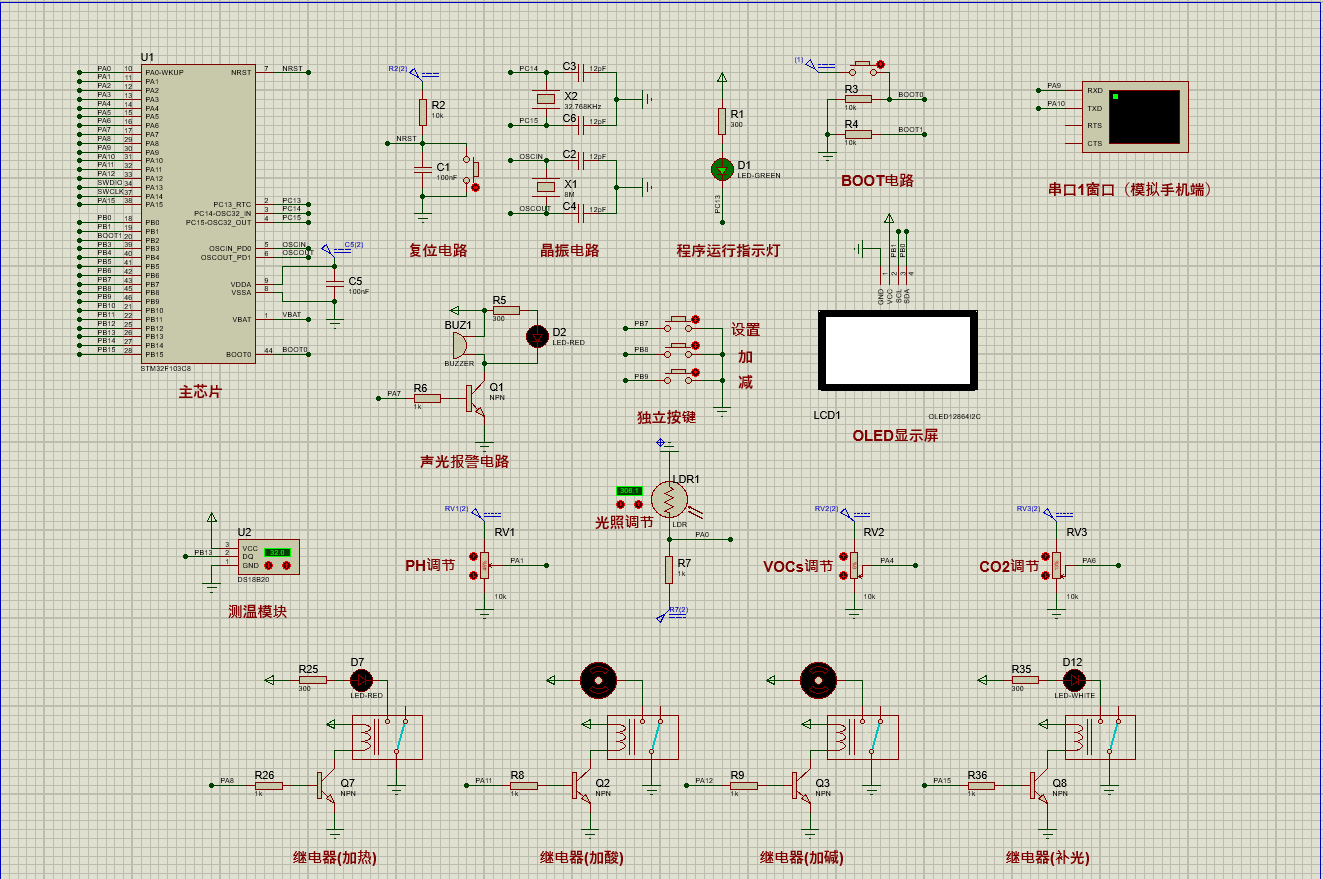Select the motor above acid relay
The image size is (1323, 879).
point(598,681)
